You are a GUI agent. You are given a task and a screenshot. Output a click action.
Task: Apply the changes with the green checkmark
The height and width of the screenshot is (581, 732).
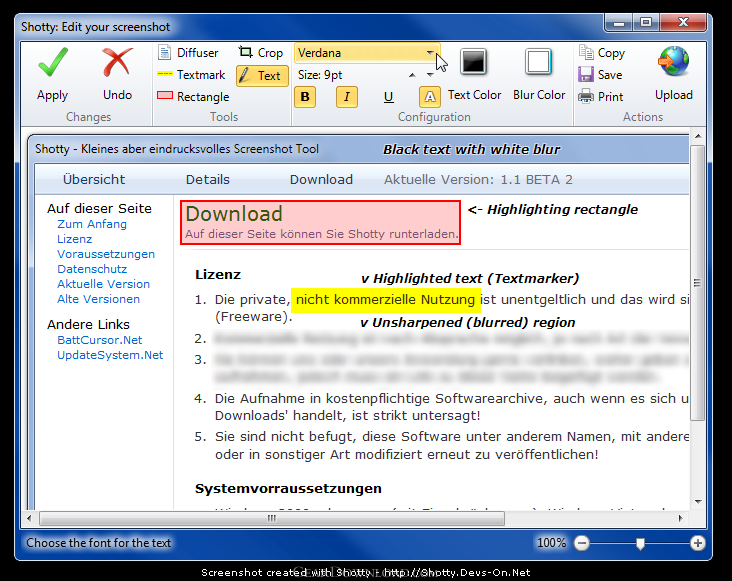[53, 74]
